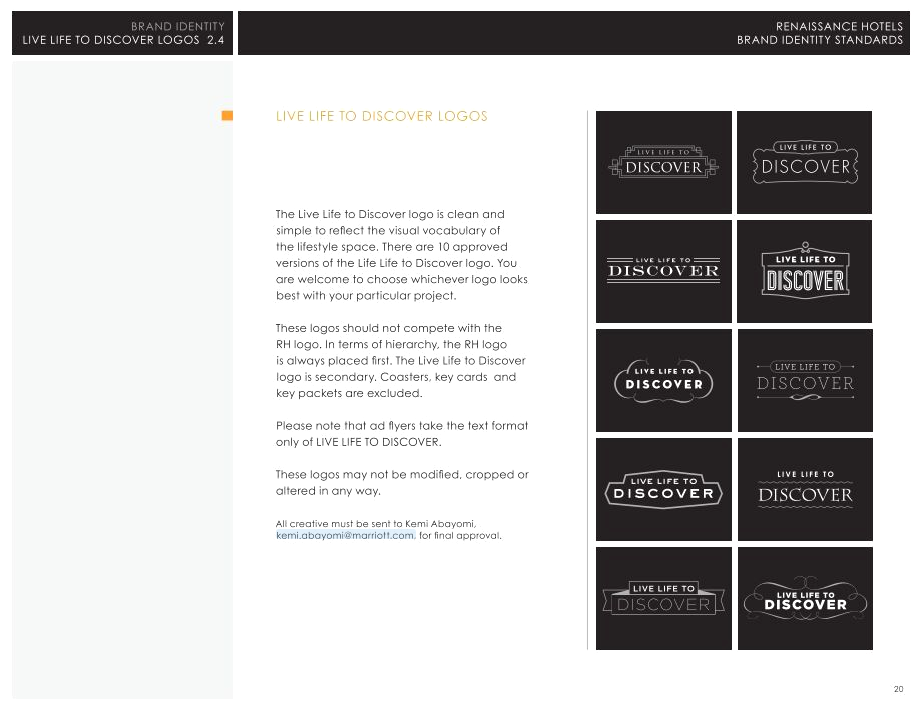The height and width of the screenshot is (707, 922).
Task: Click 'only of LIVE LIFE TO DISCOVER.' line
Action: click(x=359, y=442)
